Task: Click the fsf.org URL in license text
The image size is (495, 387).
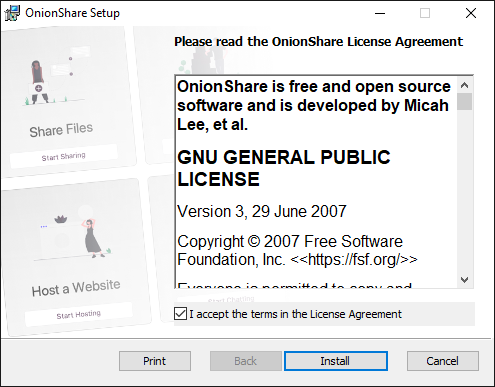Action: pos(354,259)
